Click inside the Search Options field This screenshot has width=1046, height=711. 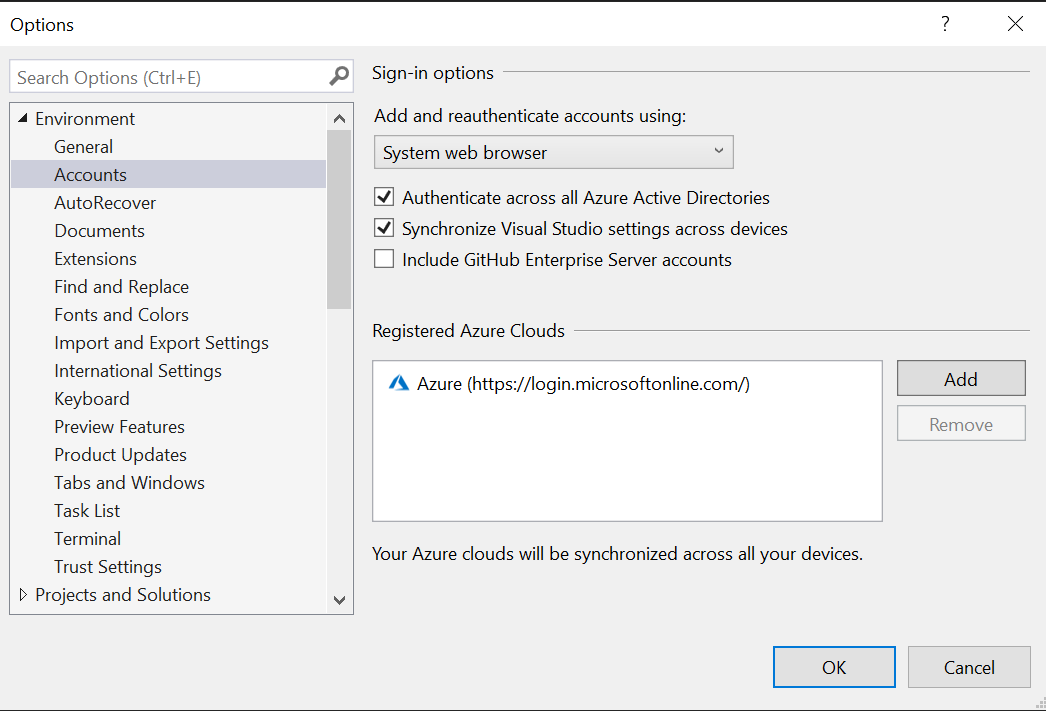(x=160, y=76)
